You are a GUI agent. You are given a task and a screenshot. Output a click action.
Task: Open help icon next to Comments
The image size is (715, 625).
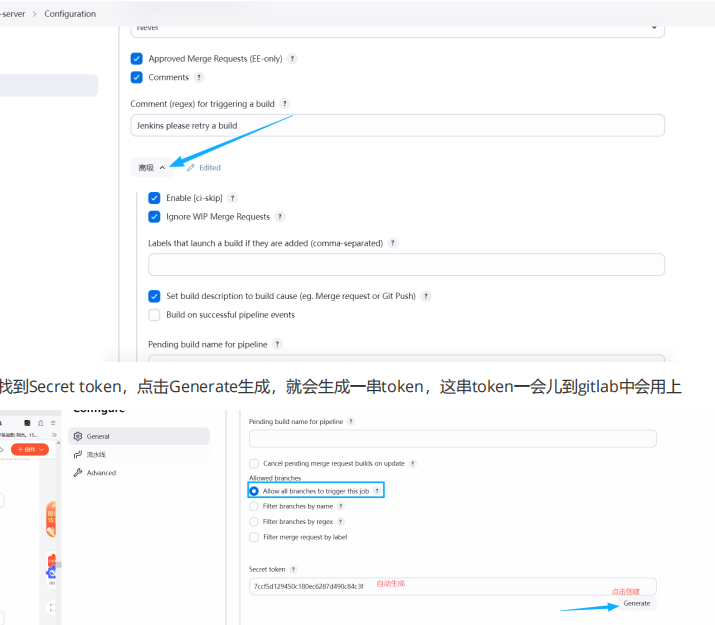pyautogui.click(x=199, y=77)
